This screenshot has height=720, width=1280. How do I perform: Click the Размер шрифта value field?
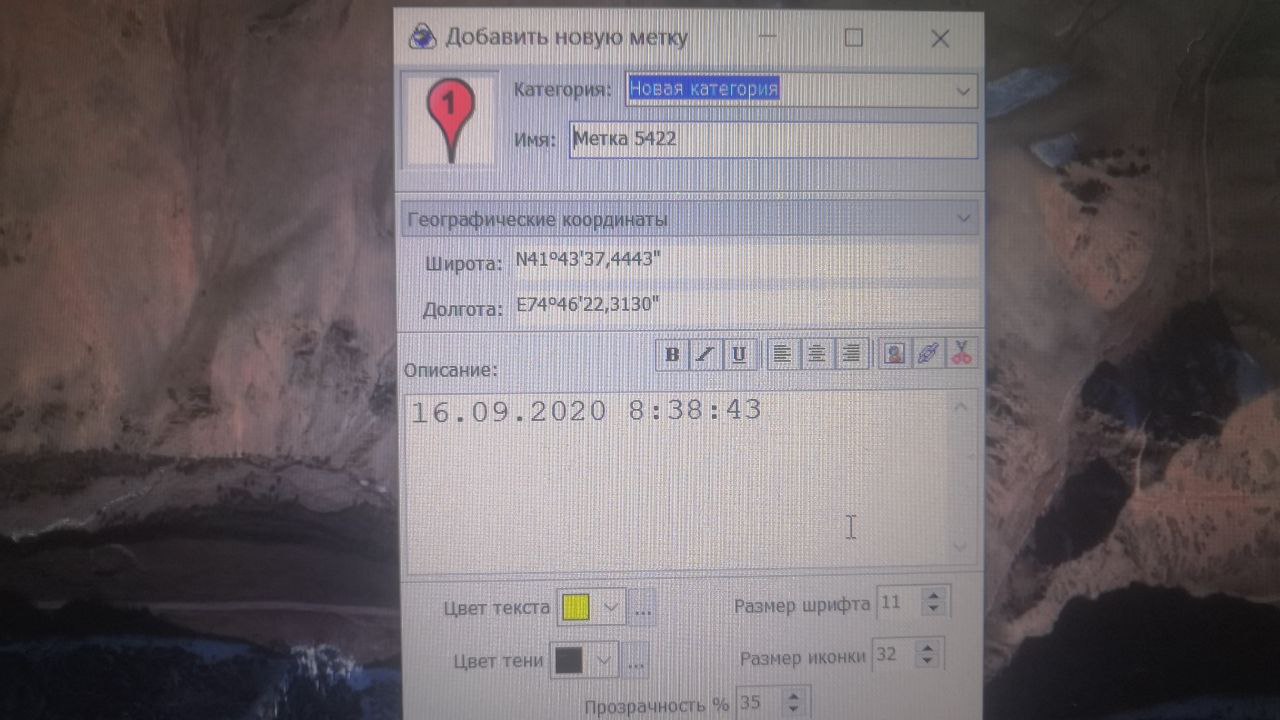click(898, 603)
